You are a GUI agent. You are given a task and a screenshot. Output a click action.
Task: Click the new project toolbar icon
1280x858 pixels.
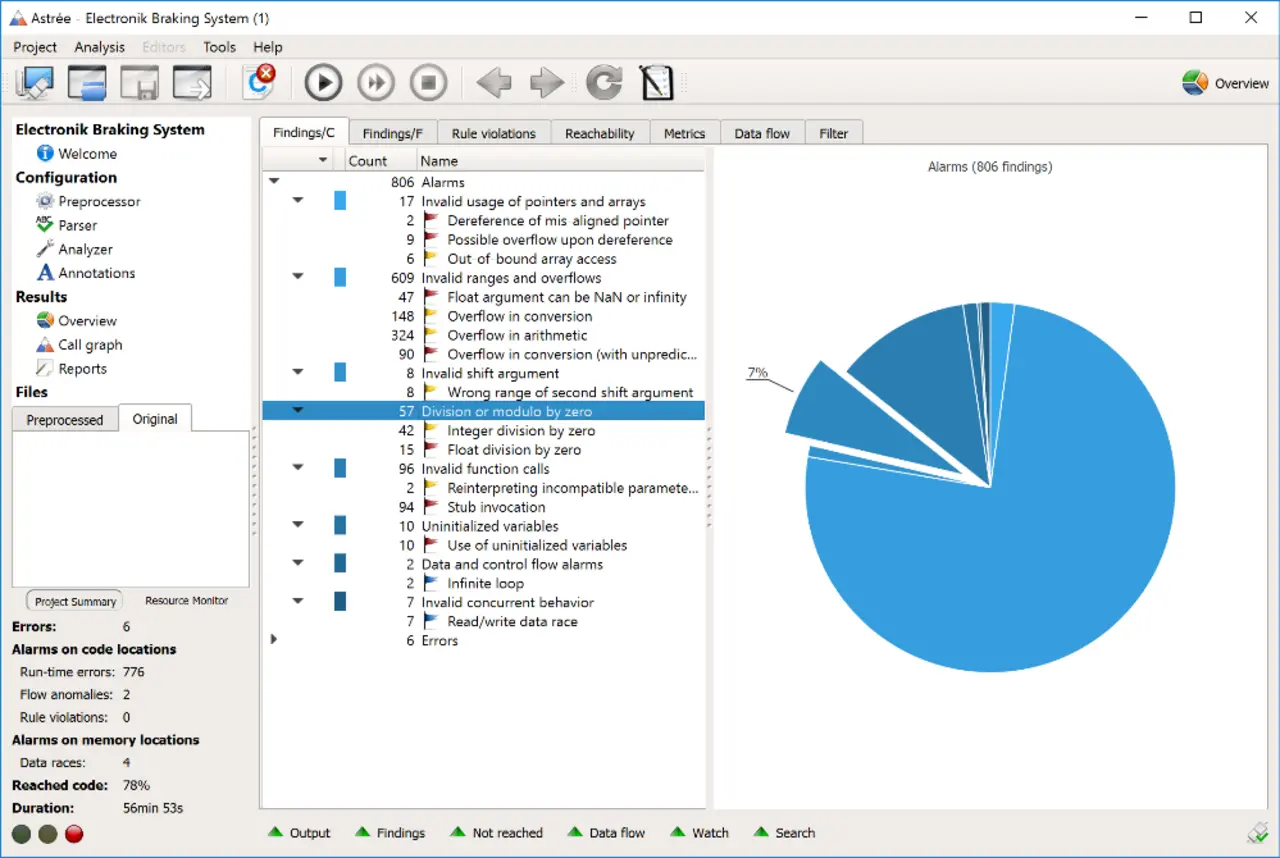coord(34,83)
